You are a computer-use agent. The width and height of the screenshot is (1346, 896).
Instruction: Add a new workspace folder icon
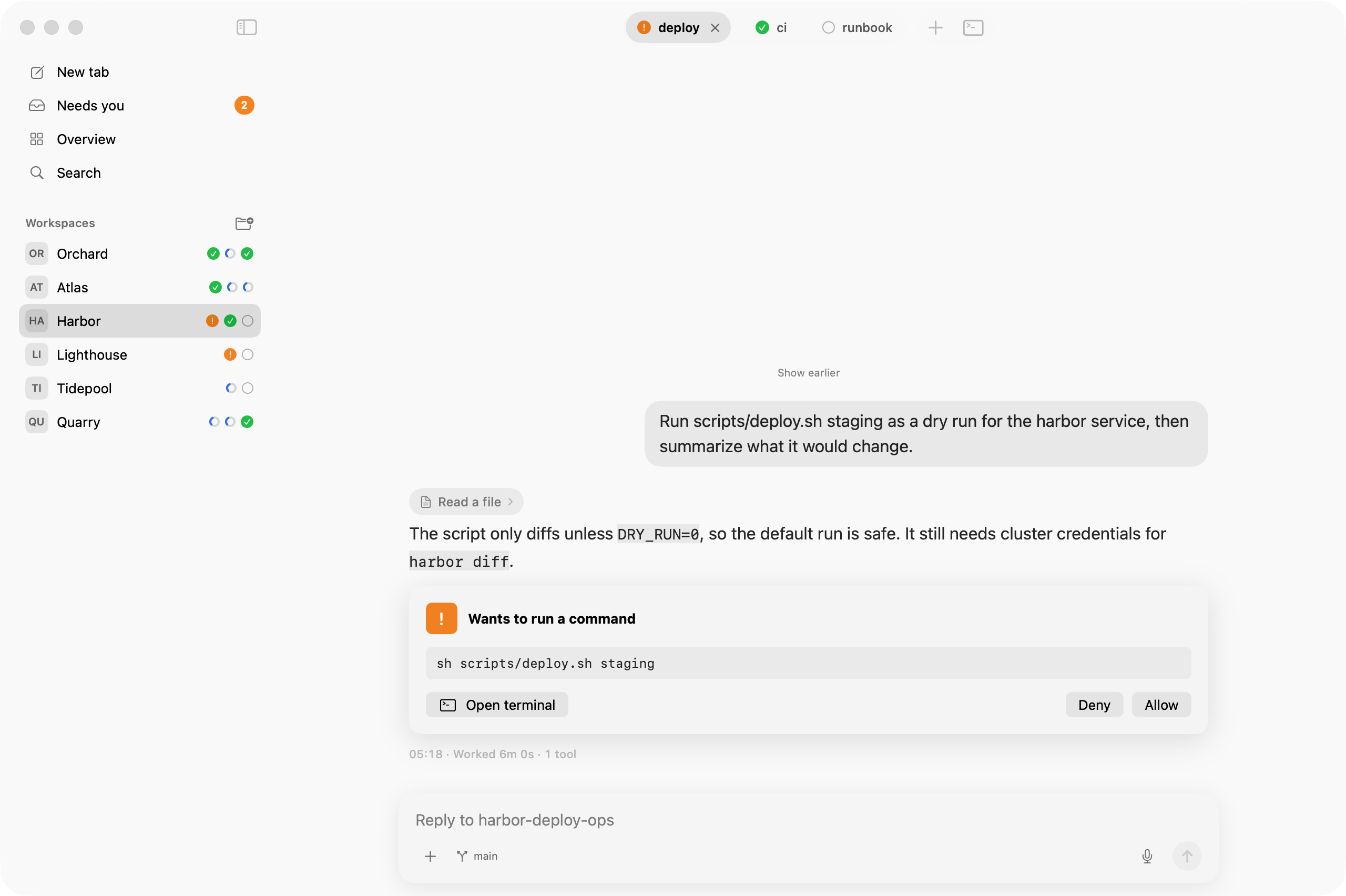[x=244, y=223]
